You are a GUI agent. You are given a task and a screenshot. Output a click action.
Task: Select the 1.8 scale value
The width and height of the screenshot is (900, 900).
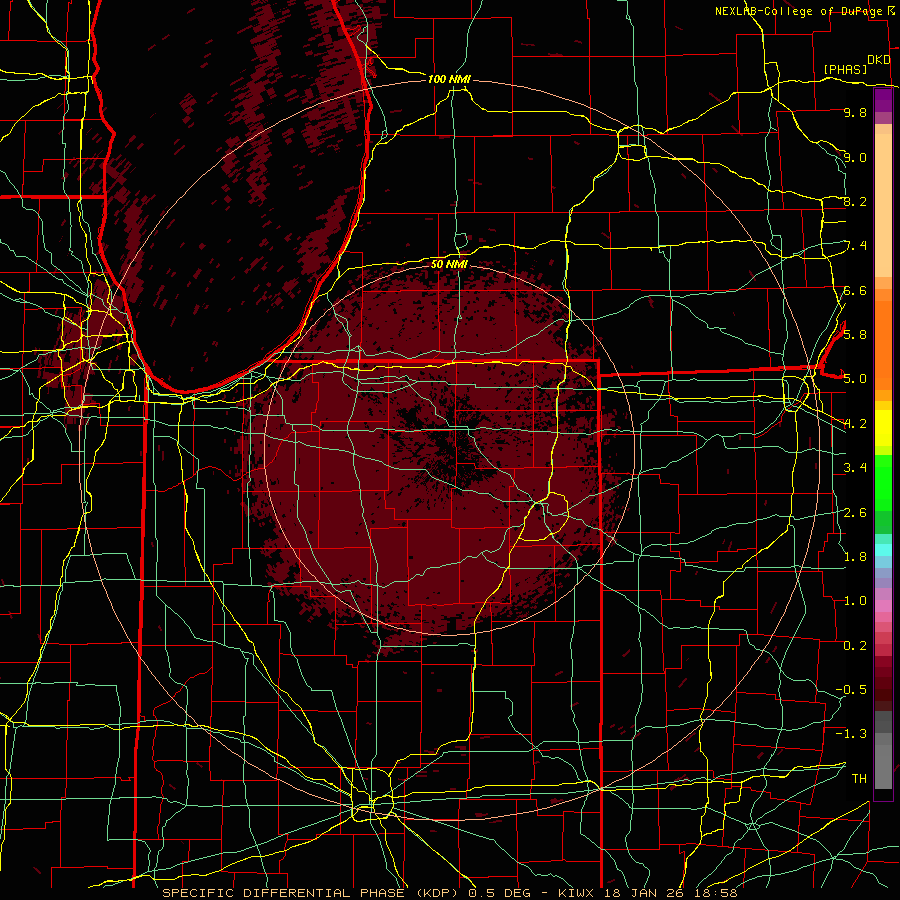855,556
